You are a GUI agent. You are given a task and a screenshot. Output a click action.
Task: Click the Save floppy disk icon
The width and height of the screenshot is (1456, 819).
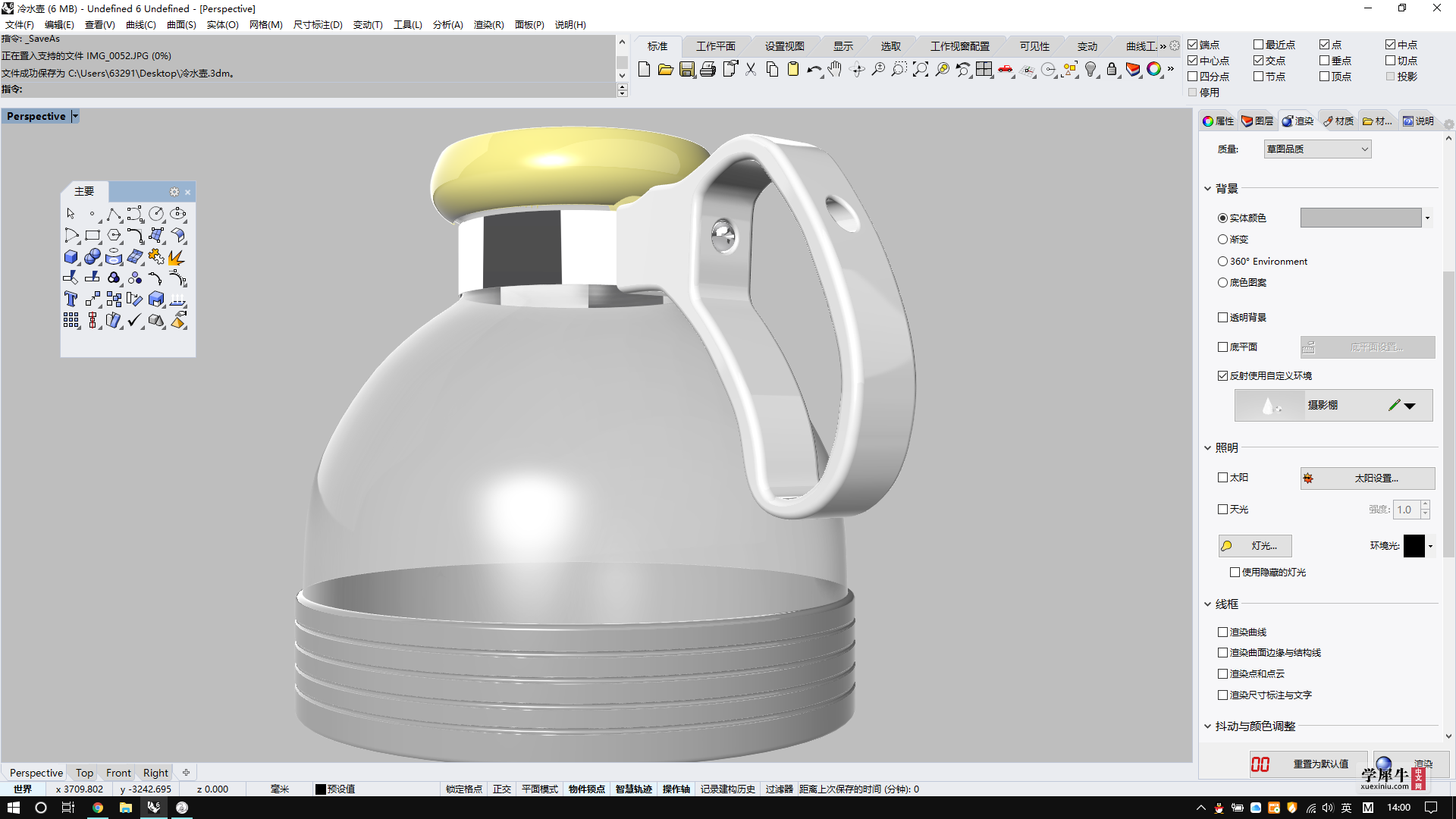coord(686,69)
